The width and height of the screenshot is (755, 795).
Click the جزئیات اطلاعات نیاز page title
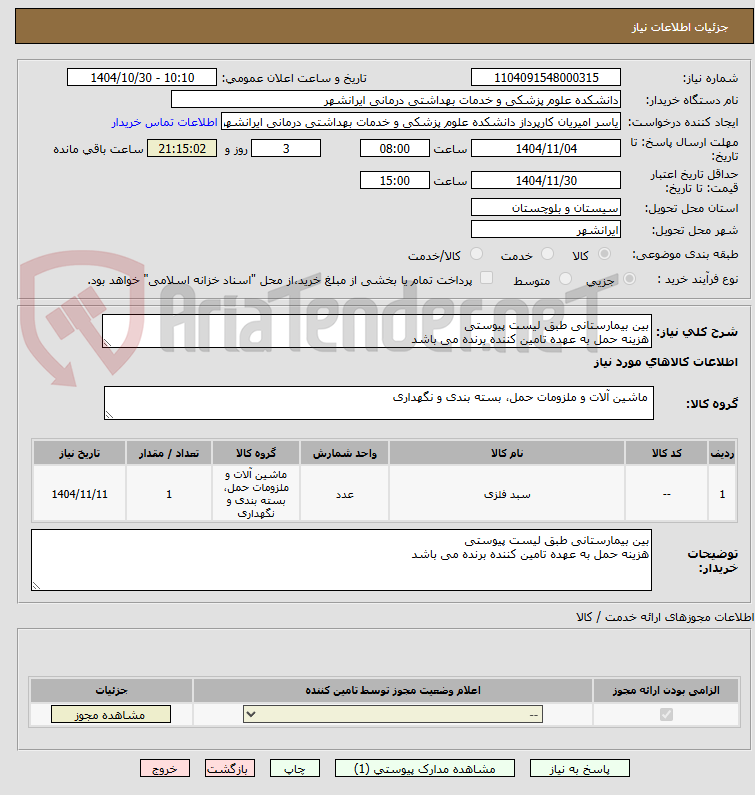pyautogui.click(x=679, y=27)
